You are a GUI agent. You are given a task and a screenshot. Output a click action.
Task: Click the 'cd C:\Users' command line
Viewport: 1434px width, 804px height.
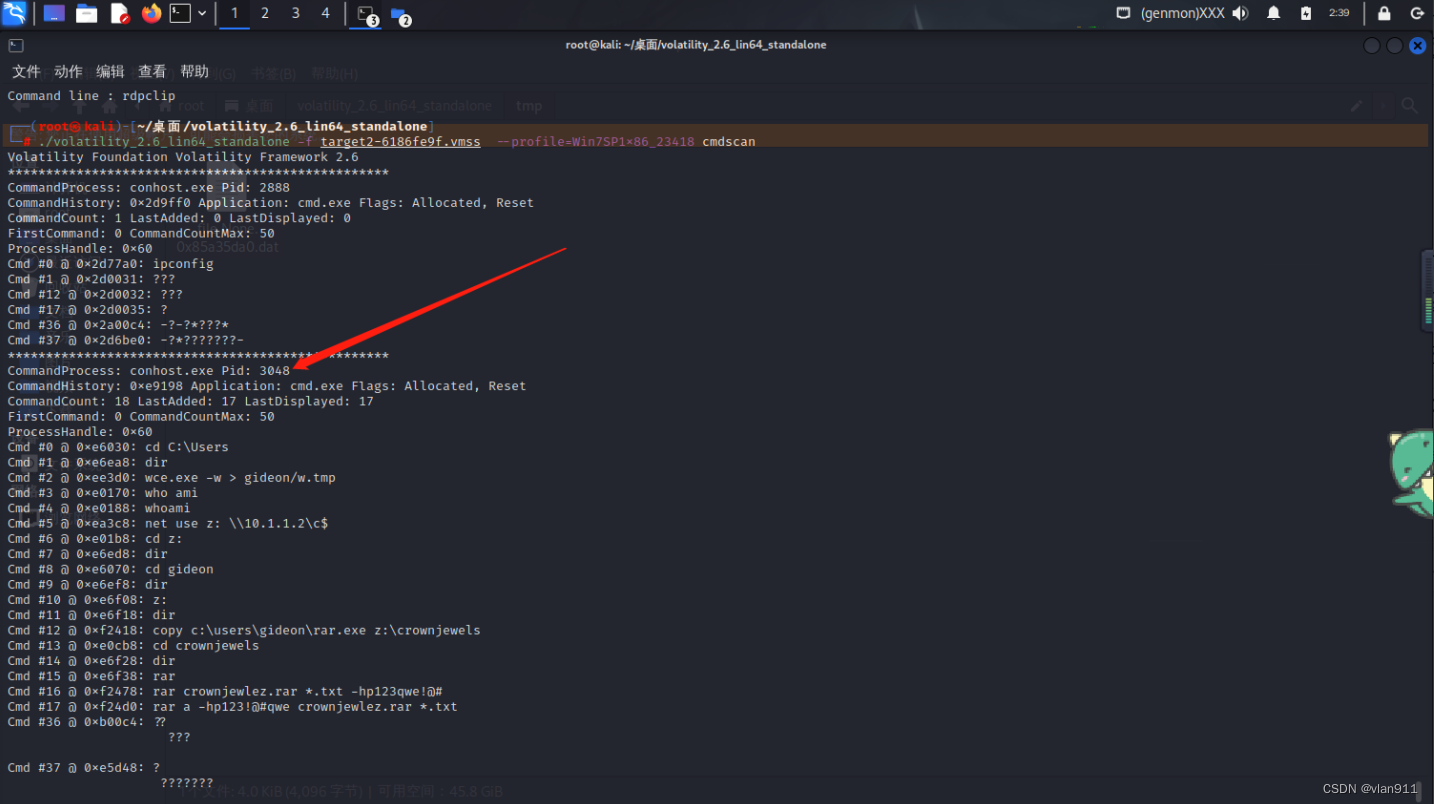118,447
